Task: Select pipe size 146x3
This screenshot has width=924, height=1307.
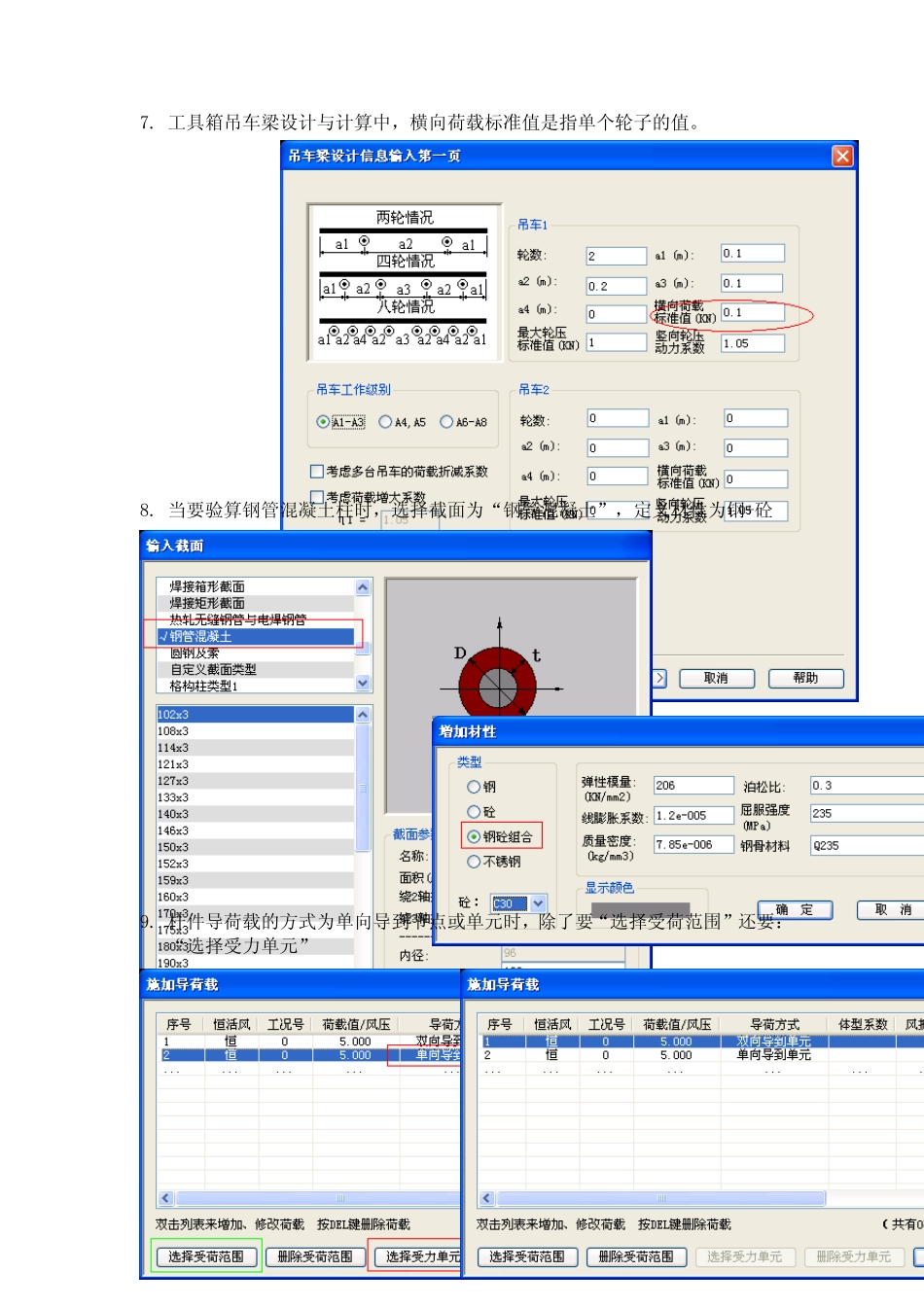Action: (255, 830)
